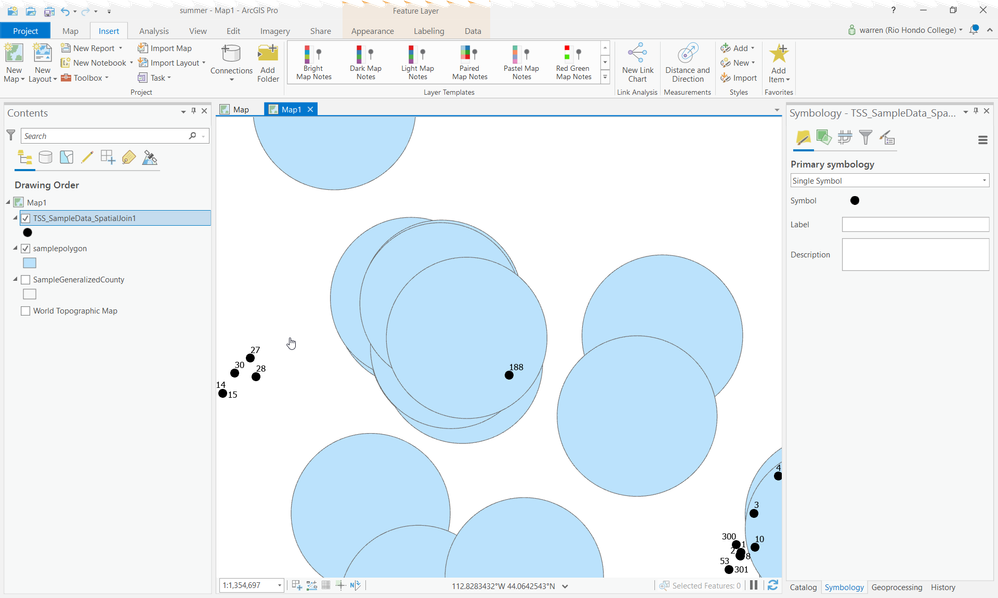Switch to List By Labeling
998x598 pixels.
coord(129,158)
